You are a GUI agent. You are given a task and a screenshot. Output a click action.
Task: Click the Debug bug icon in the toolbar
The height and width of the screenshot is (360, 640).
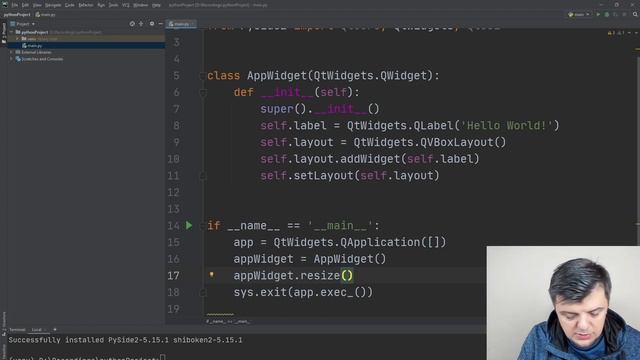click(x=607, y=14)
